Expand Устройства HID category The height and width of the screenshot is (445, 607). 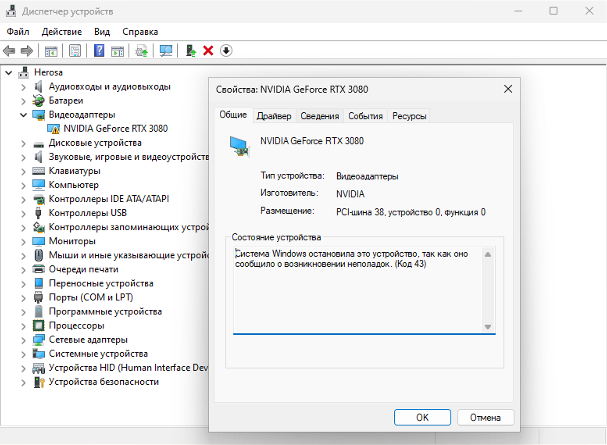point(24,368)
